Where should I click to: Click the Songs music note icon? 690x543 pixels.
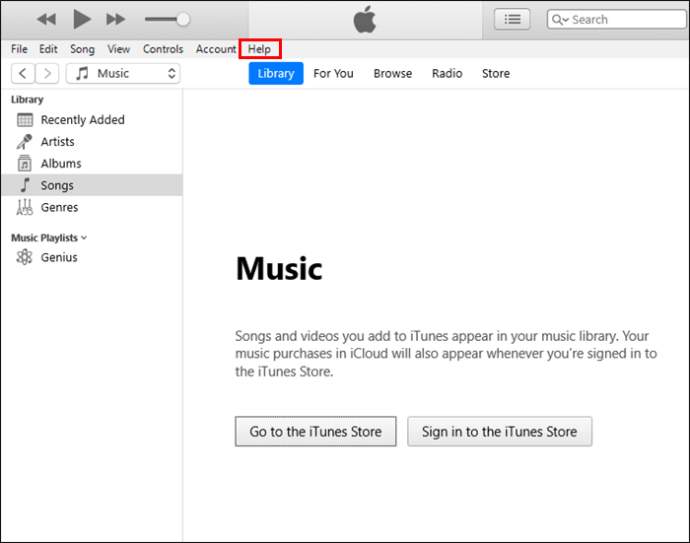coord(25,185)
